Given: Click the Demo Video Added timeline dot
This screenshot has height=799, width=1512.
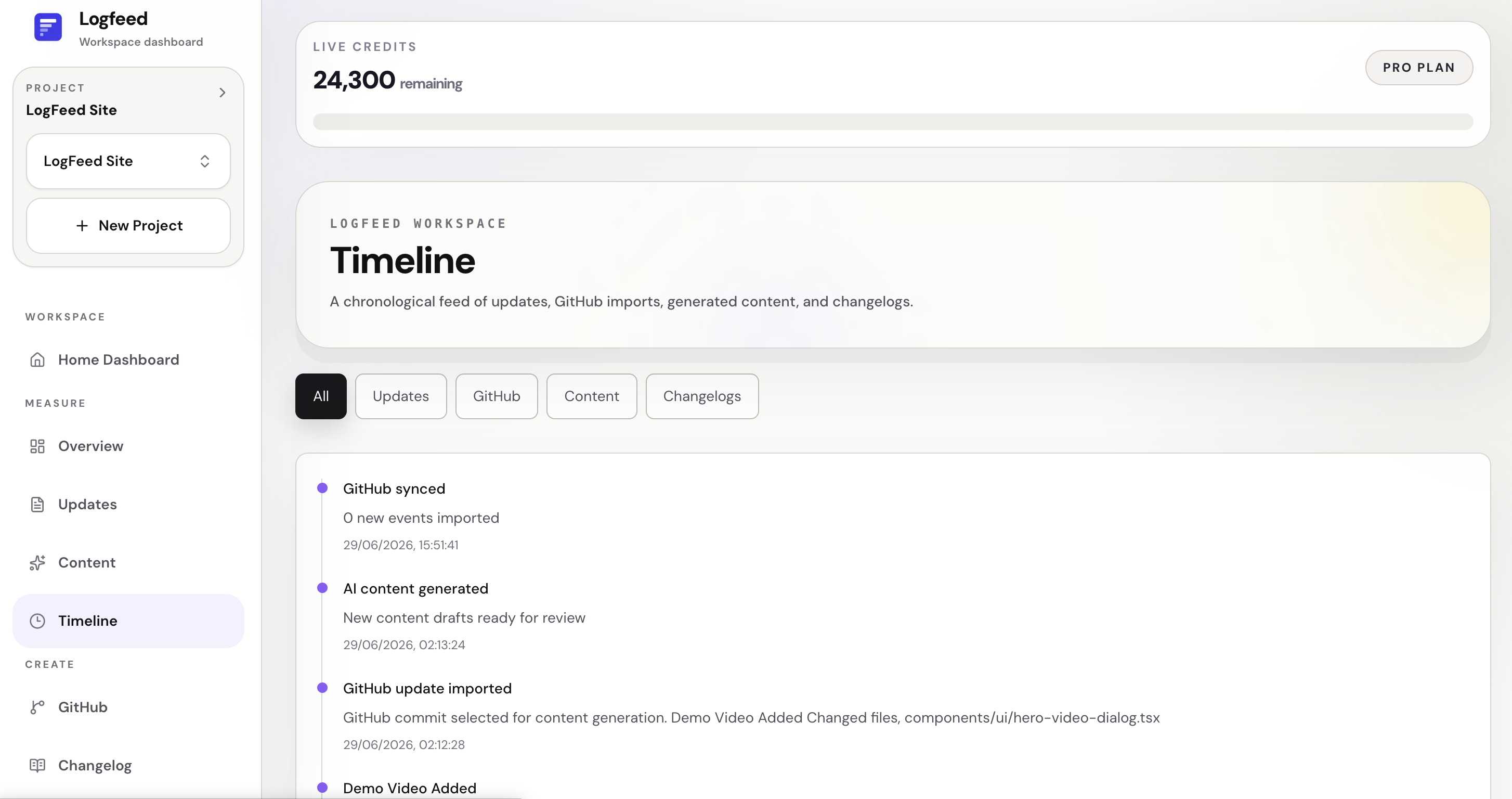Looking at the screenshot, I should pyautogui.click(x=322, y=787).
